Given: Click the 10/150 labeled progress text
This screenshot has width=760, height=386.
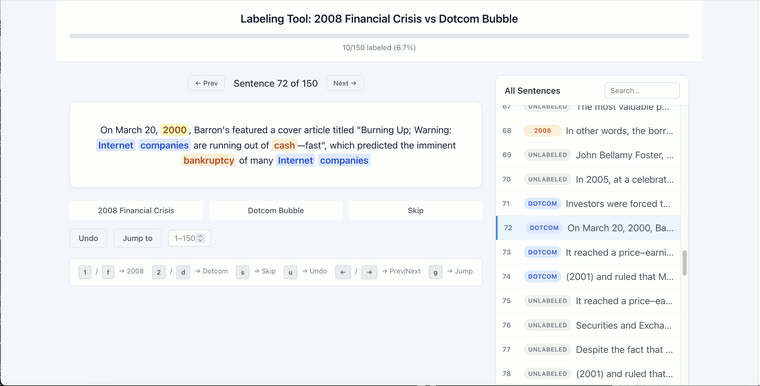Looking at the screenshot, I should 379,48.
